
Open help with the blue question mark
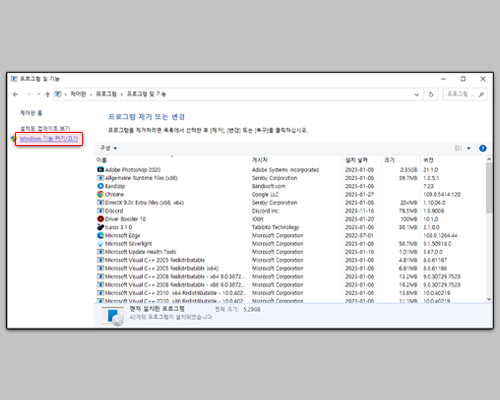pyautogui.click(x=482, y=148)
